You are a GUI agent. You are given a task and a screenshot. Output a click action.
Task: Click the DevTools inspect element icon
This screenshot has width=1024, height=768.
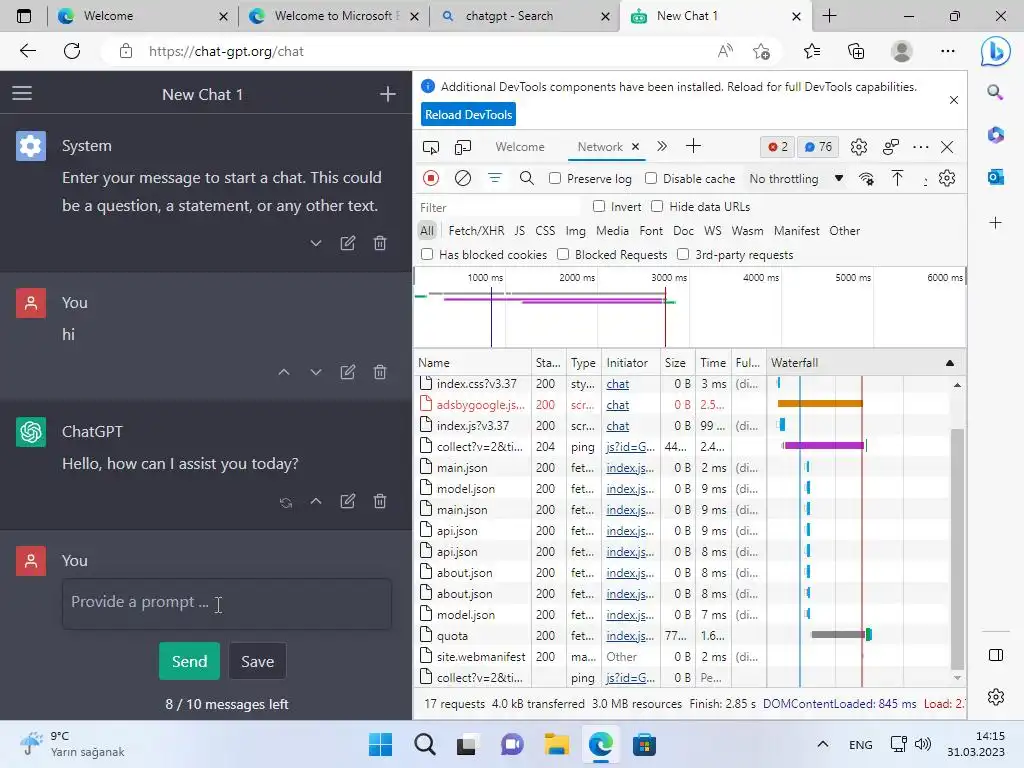click(x=431, y=147)
